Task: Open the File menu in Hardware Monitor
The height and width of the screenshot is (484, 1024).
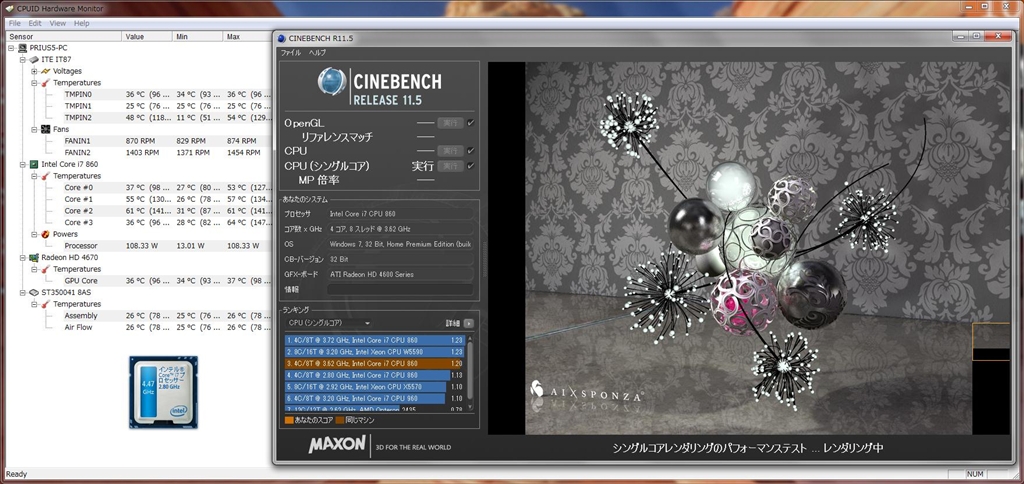Action: (x=14, y=24)
